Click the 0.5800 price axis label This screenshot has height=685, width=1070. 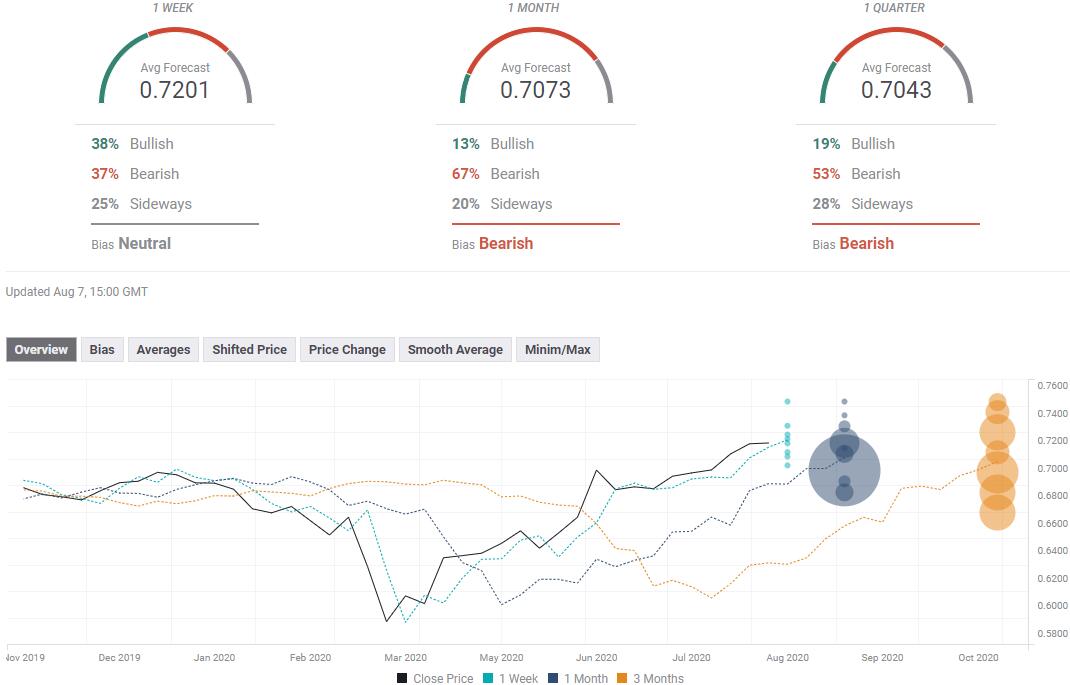[1052, 633]
